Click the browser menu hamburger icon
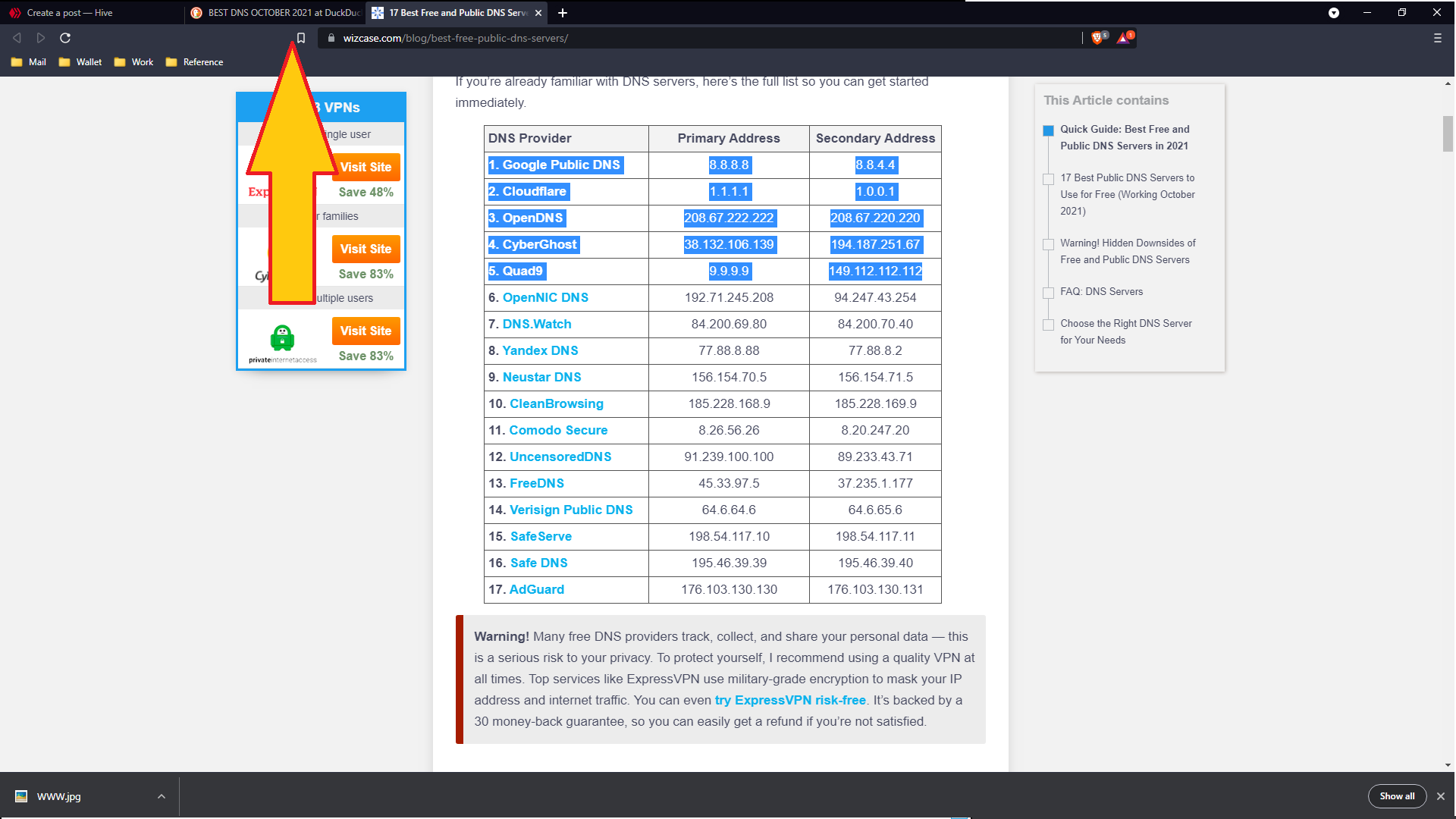The height and width of the screenshot is (819, 1456). click(1438, 38)
